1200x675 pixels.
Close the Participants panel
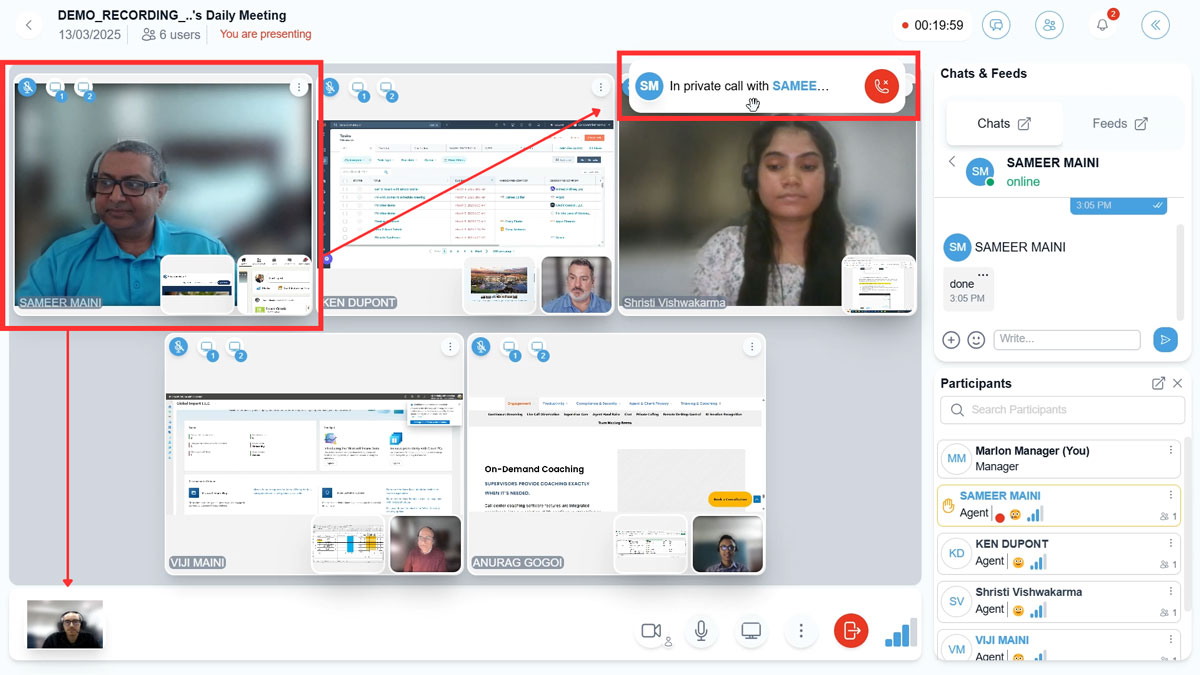click(x=1177, y=383)
